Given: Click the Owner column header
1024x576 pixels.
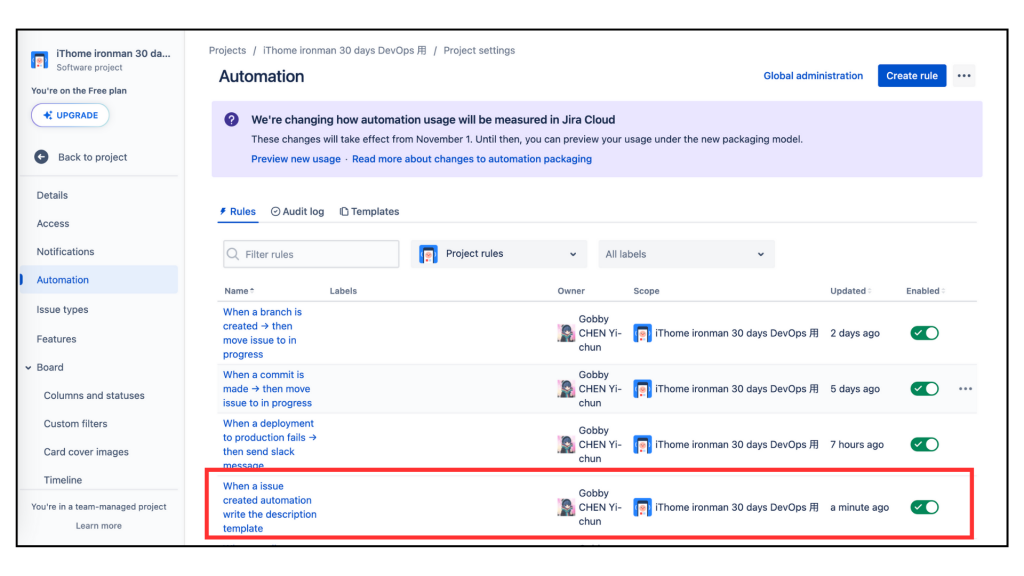Looking at the screenshot, I should (x=571, y=291).
